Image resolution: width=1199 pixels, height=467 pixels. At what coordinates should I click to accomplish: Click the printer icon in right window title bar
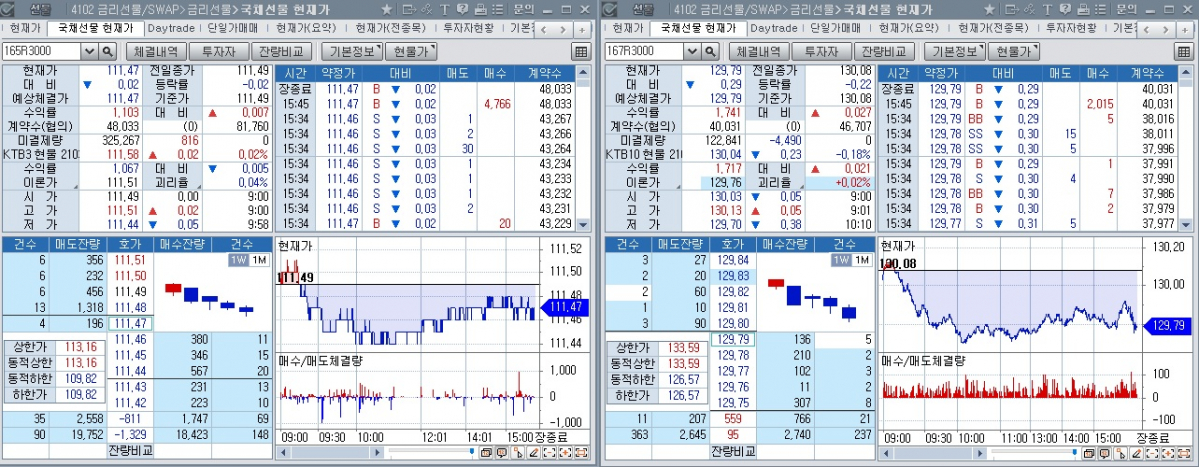[1083, 10]
